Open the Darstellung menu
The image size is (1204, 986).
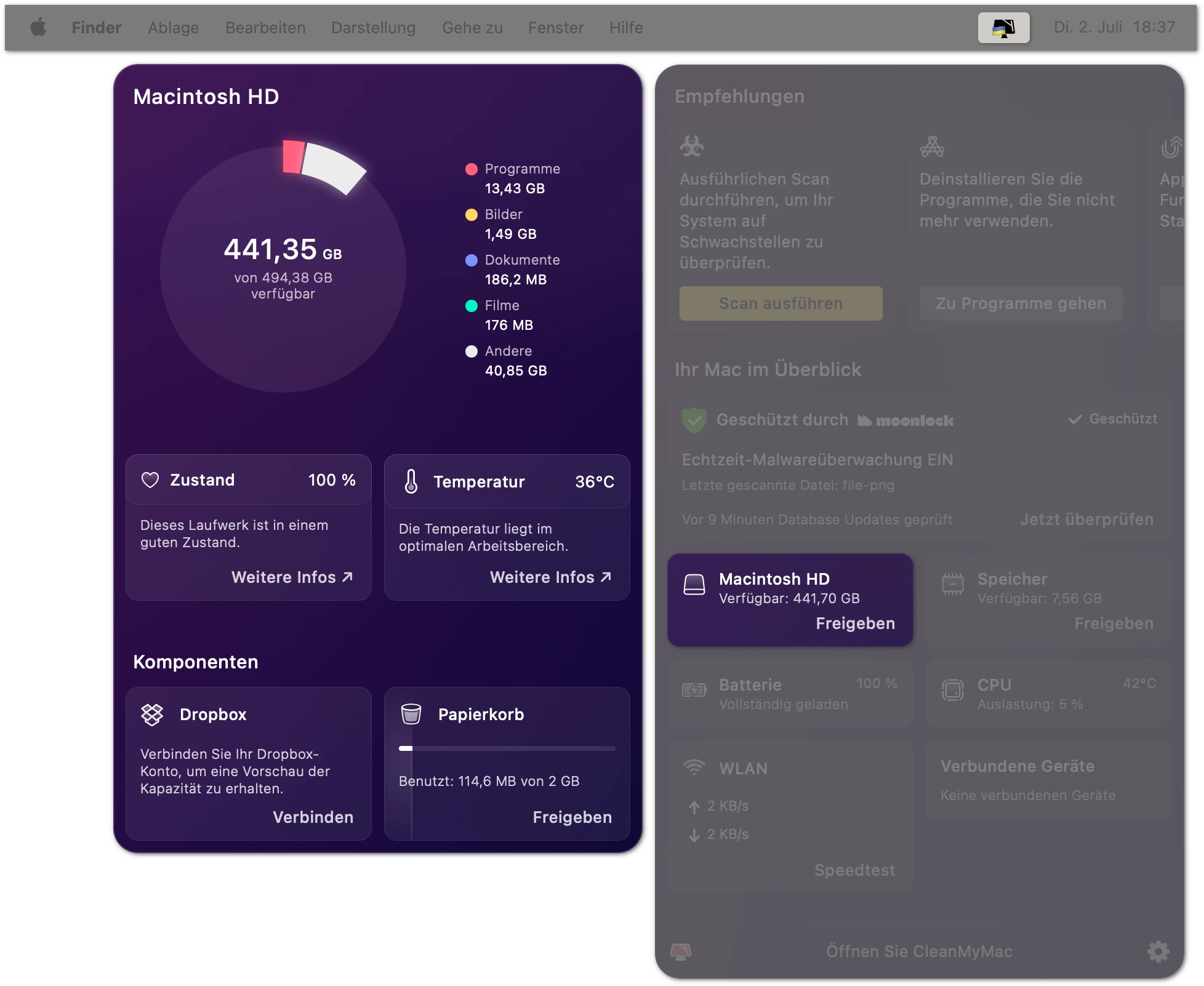[x=374, y=28]
